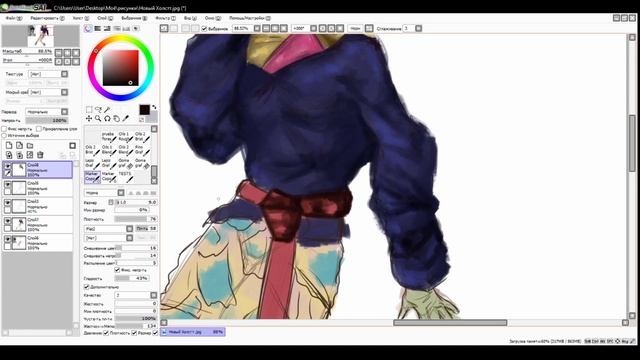Flip the canvas view horizontally
Viewport: 640px width, 360px height.
(x=369, y=28)
